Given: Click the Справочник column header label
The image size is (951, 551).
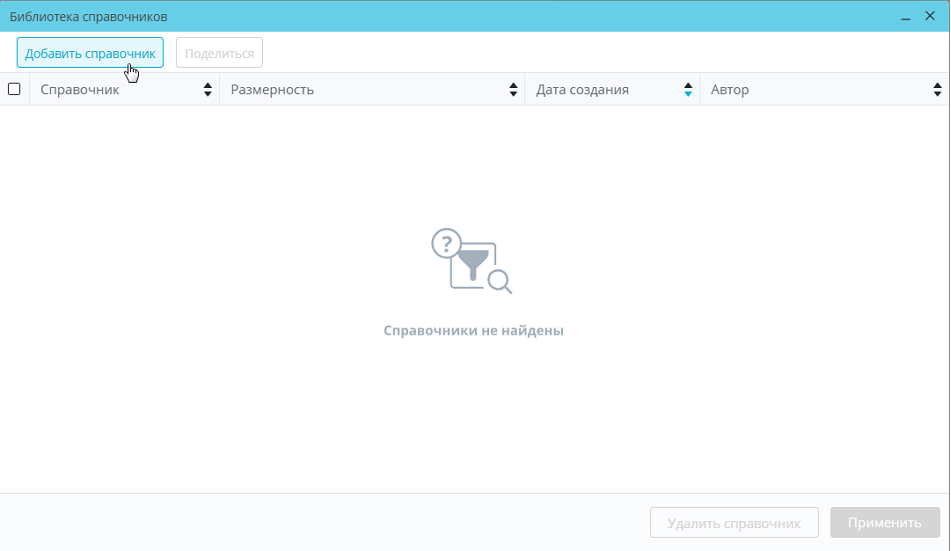Looking at the screenshot, I should (x=80, y=90).
